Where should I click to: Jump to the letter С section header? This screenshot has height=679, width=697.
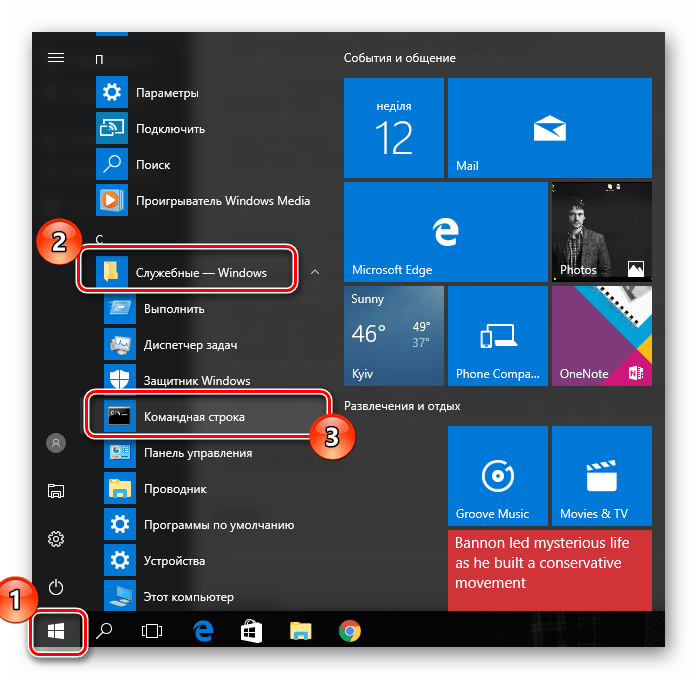point(100,240)
